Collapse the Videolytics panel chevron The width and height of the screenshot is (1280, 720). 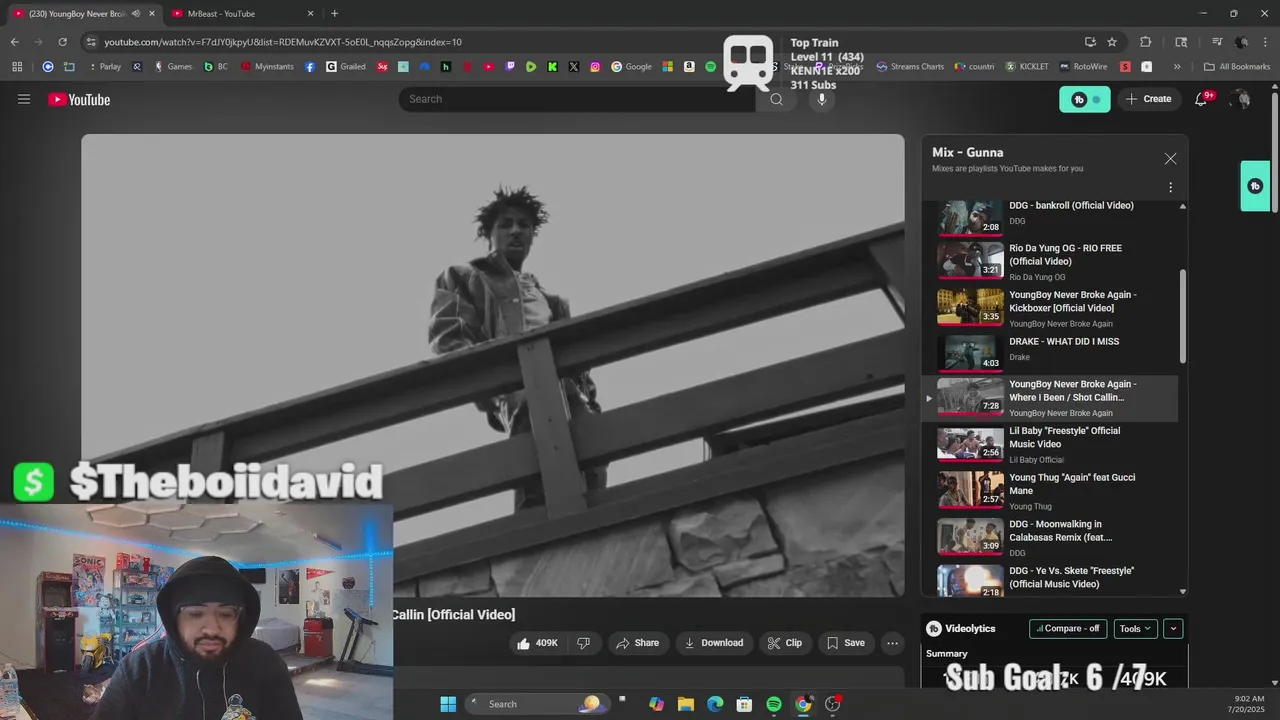tap(1173, 629)
